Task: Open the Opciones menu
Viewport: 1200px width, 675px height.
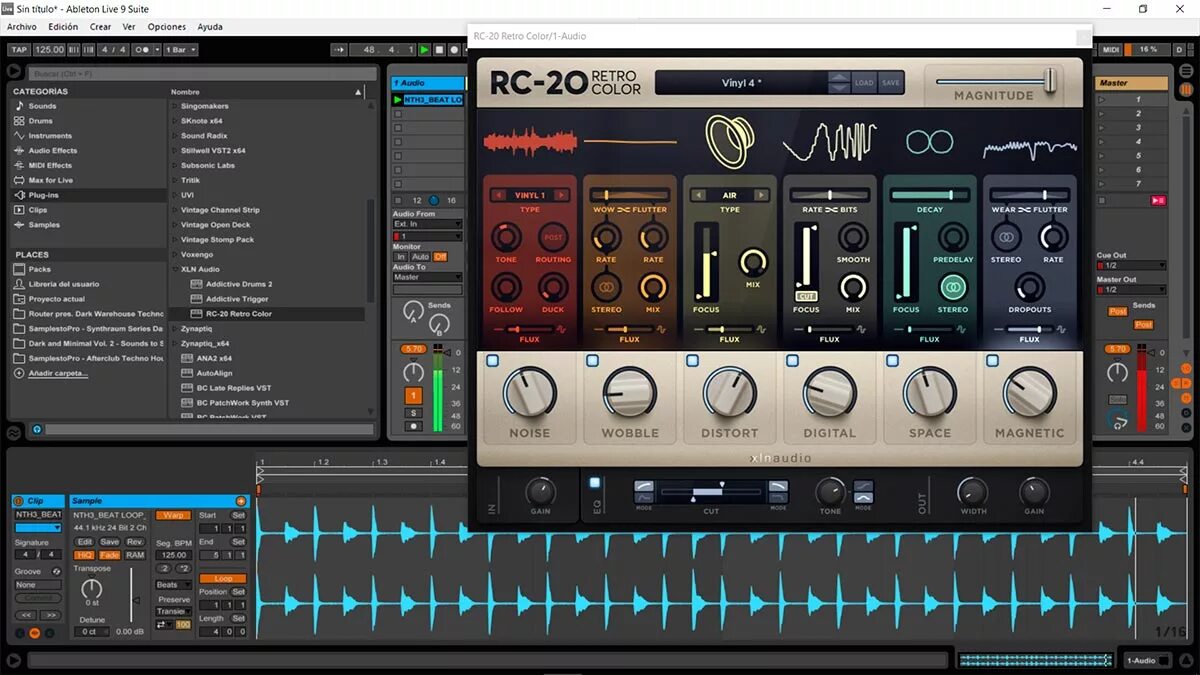Action: [167, 27]
